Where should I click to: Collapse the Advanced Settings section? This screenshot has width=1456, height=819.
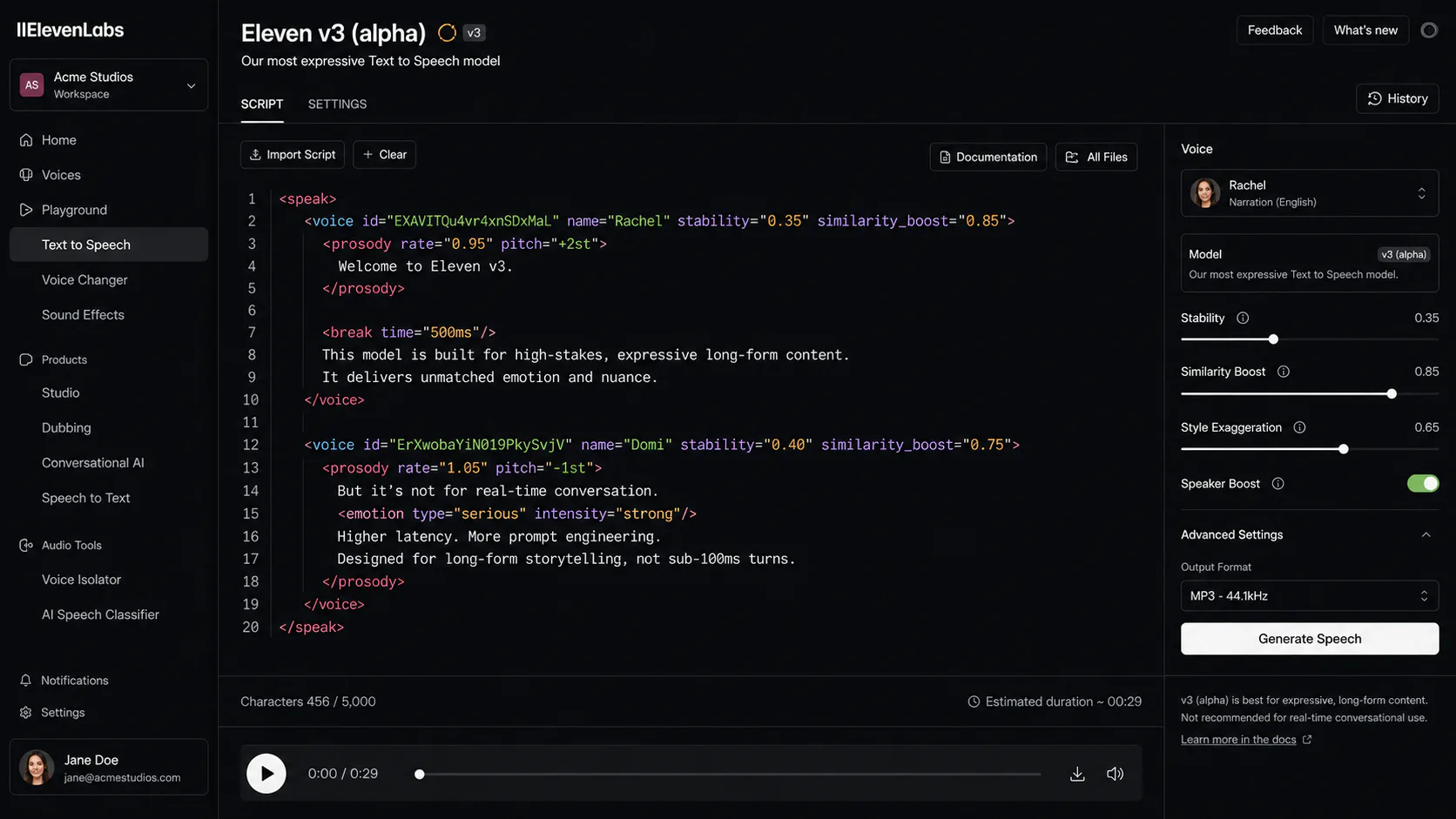(1310, 534)
